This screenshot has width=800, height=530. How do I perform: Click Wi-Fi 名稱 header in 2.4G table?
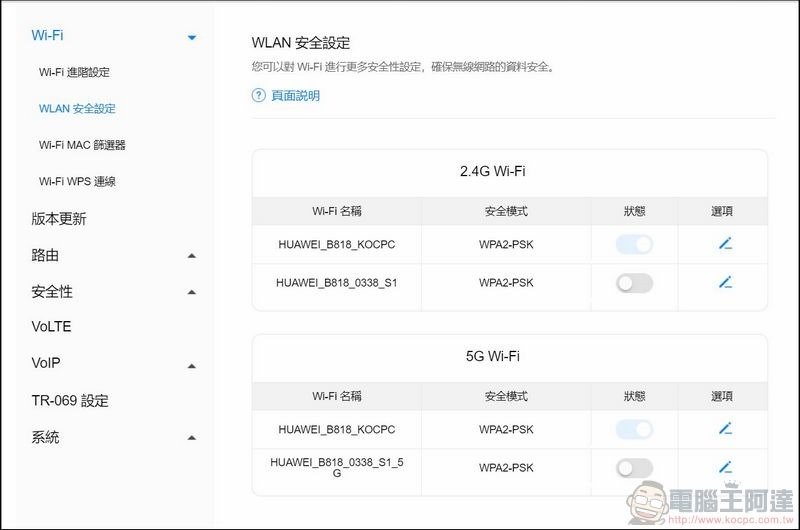pyautogui.click(x=337, y=211)
